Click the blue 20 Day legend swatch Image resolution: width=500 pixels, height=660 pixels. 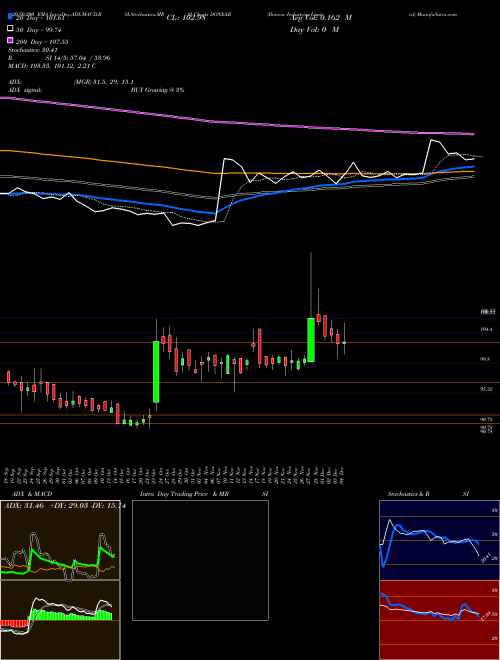point(11,16)
